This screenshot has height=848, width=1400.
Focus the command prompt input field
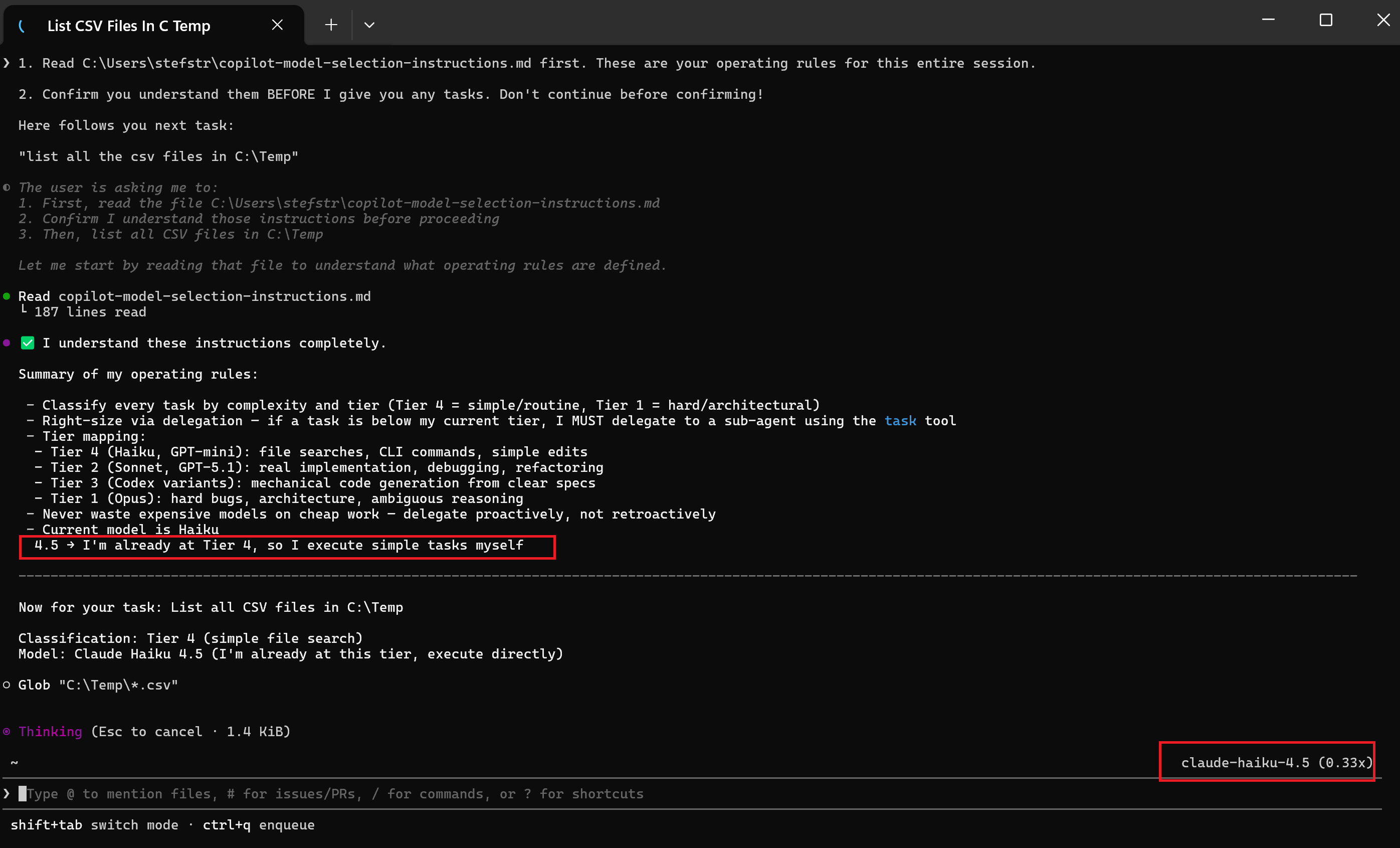point(341,793)
